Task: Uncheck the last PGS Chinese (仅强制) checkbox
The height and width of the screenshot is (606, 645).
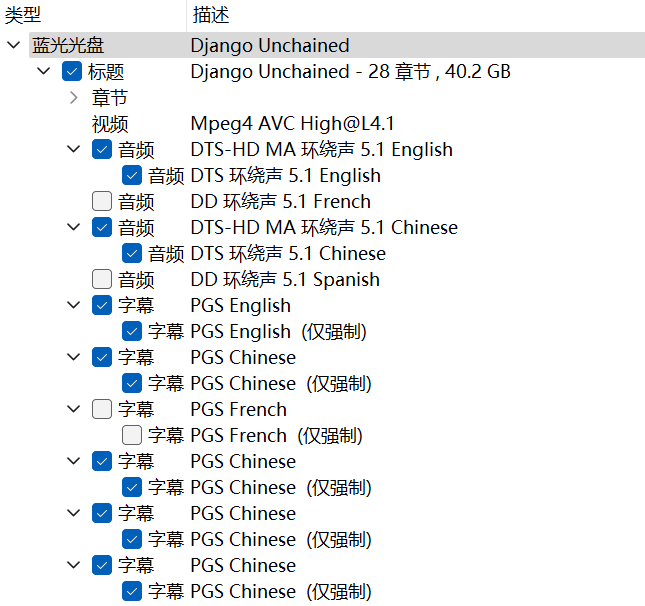Action: click(x=132, y=591)
